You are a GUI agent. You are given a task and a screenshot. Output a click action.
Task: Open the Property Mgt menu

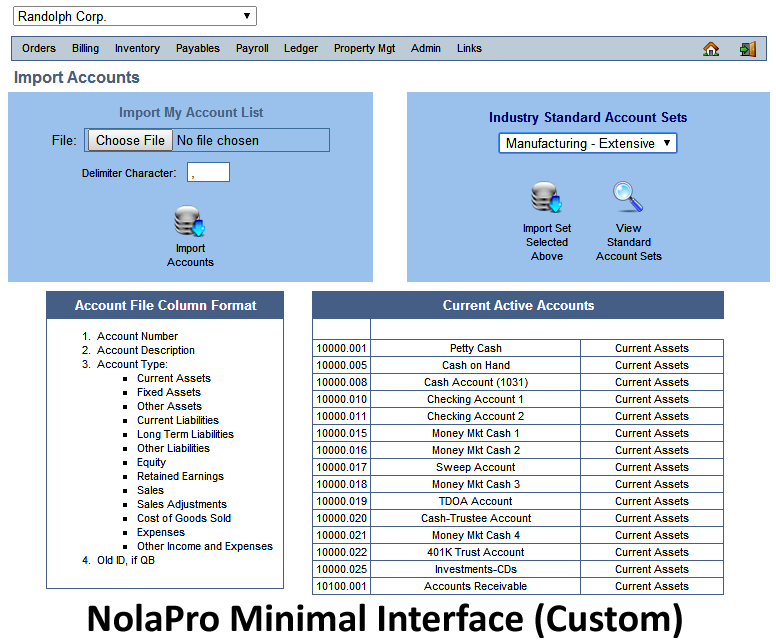[364, 48]
